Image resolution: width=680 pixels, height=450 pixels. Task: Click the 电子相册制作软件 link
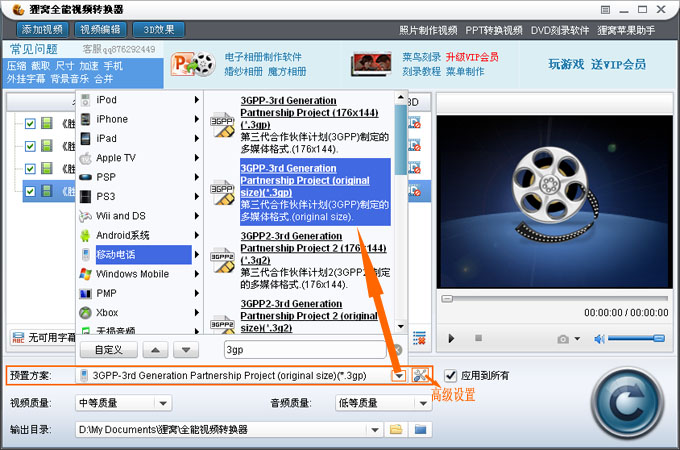click(263, 57)
